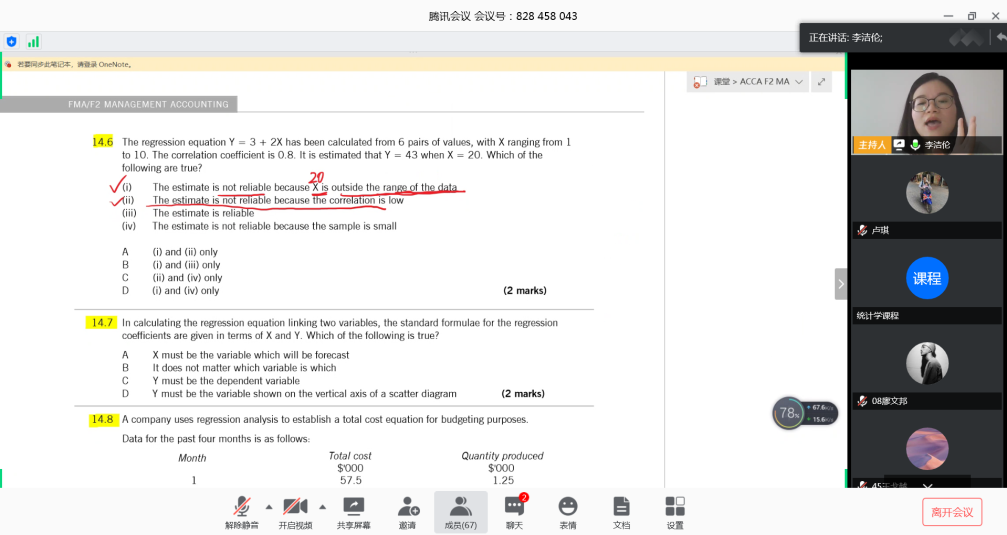Select the host 李洁伦 video thumbnail
The height and width of the screenshot is (535, 1007).
click(926, 110)
